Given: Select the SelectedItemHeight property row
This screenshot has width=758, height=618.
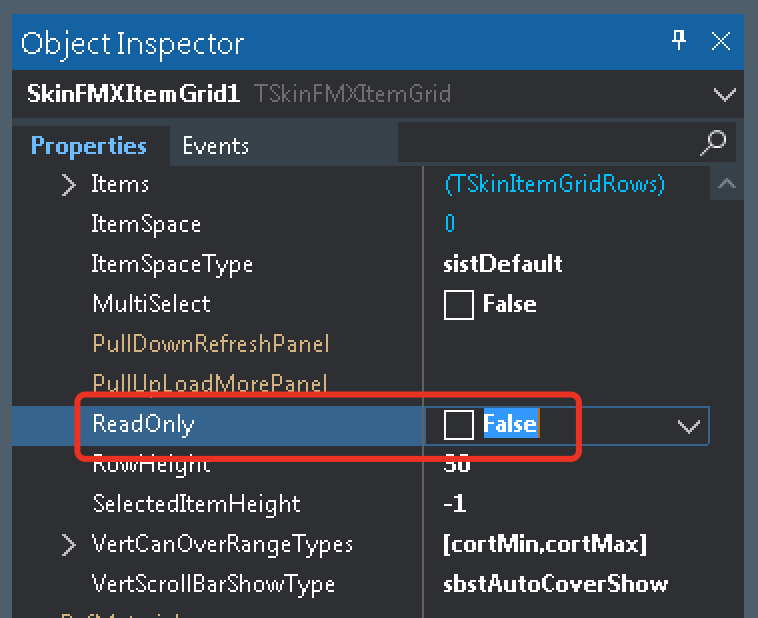Looking at the screenshot, I should point(196,504).
